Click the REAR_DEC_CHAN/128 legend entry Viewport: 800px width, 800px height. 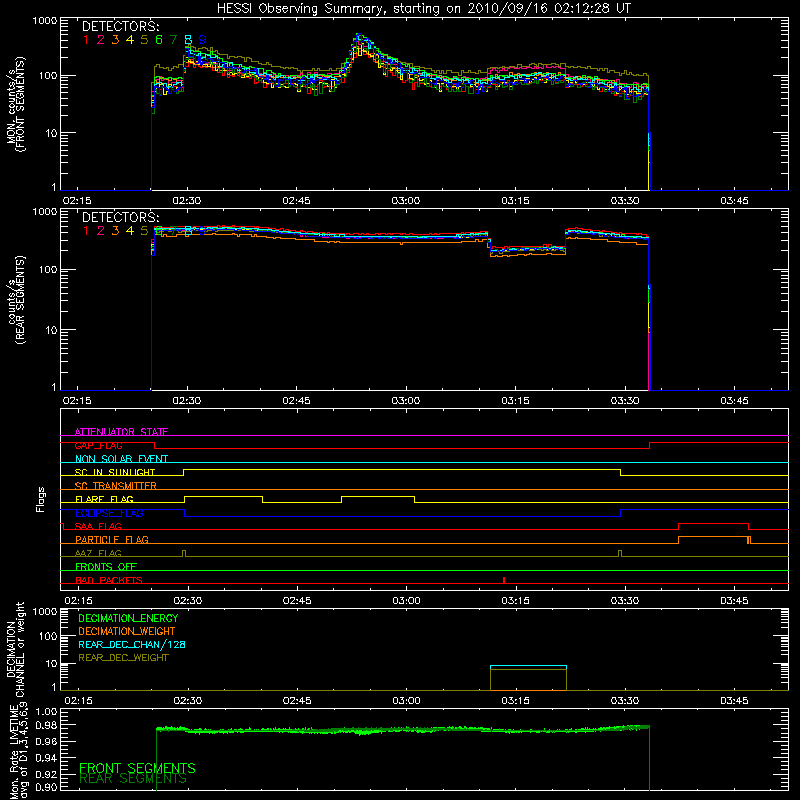point(132,644)
